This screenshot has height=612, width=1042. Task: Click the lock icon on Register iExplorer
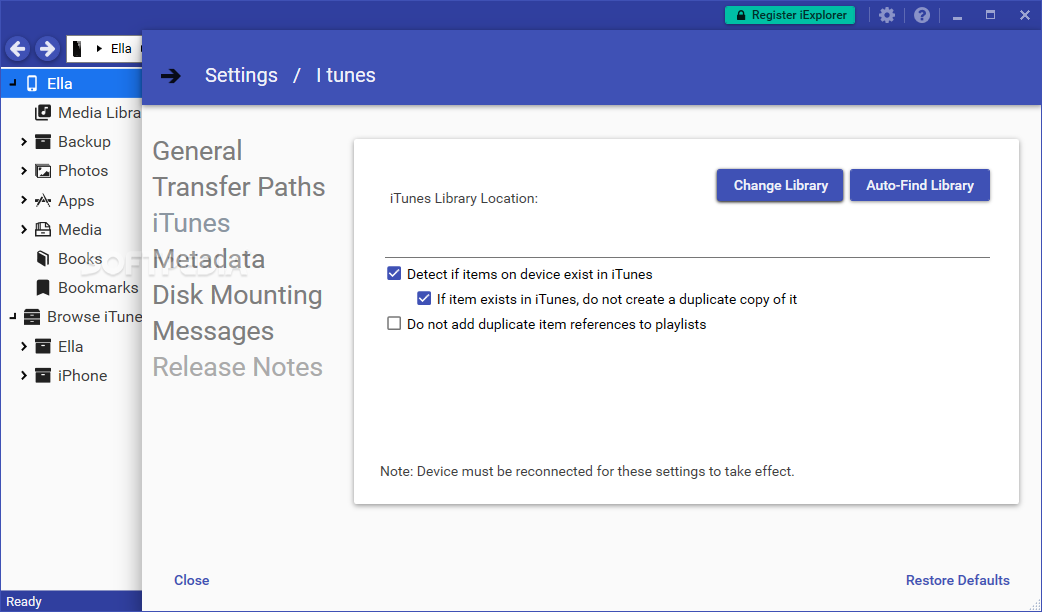pyautogui.click(x=740, y=15)
